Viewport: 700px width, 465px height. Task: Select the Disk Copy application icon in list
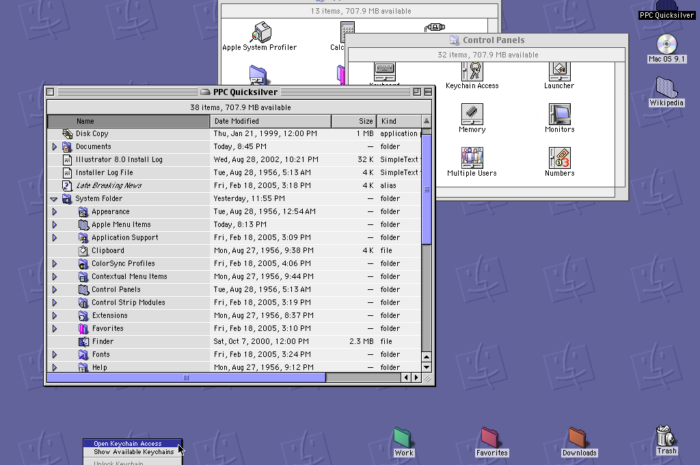point(67,133)
